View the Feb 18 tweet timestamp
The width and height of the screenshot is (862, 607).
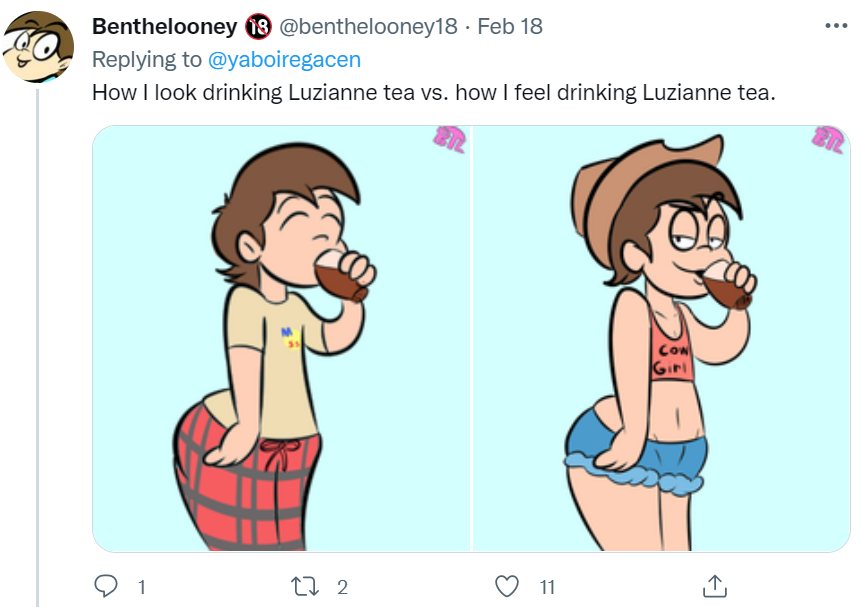(x=510, y=26)
